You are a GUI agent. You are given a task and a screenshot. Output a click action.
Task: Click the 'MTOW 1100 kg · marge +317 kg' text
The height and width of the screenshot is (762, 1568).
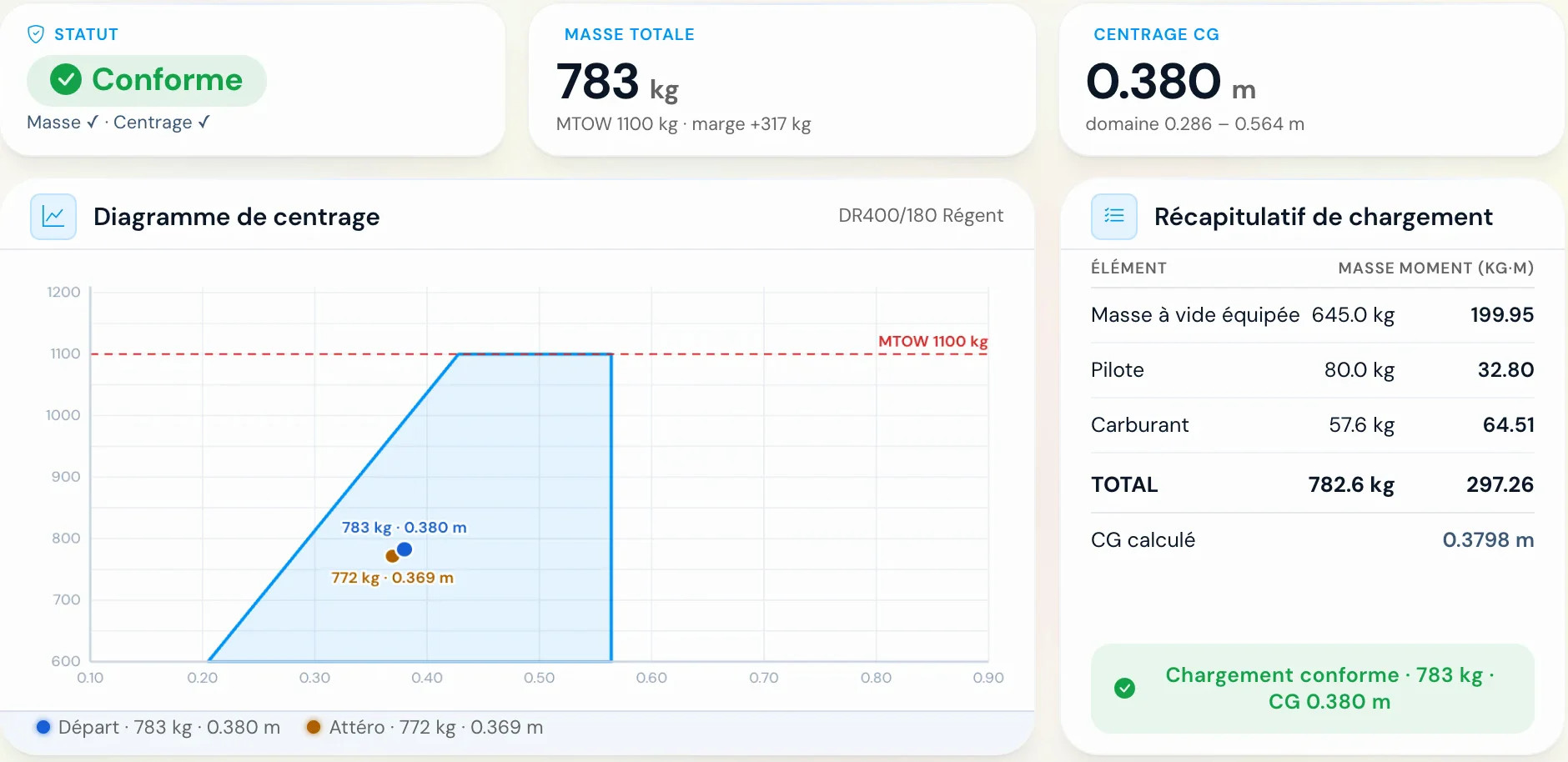[x=684, y=124]
